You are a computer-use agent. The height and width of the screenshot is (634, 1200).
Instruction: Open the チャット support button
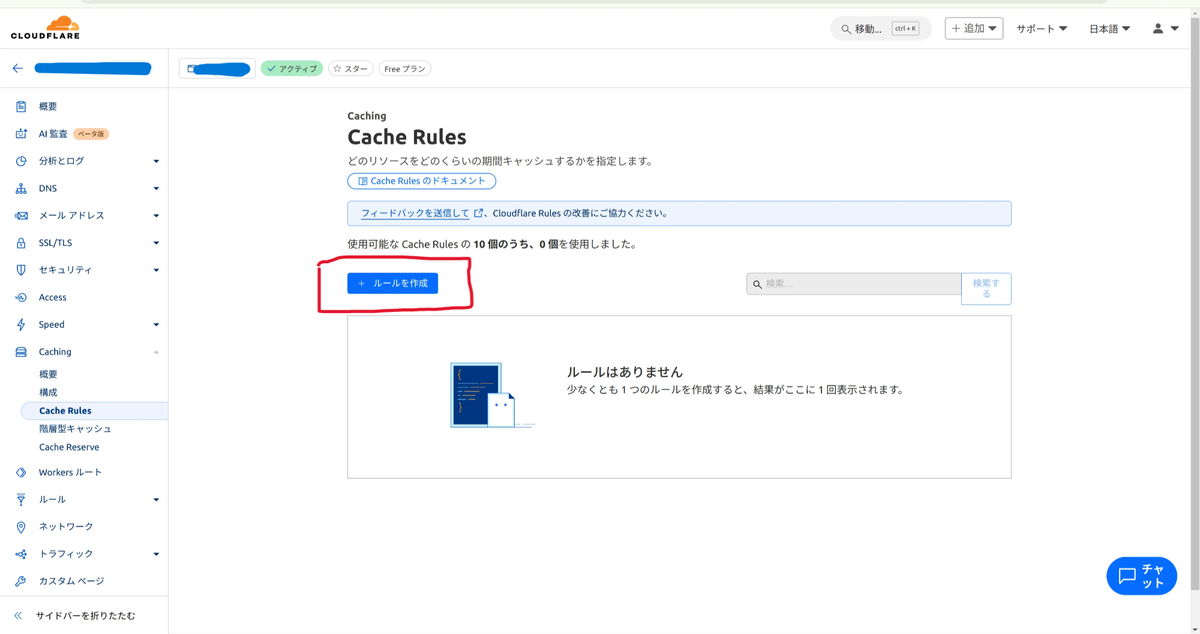pos(1141,576)
